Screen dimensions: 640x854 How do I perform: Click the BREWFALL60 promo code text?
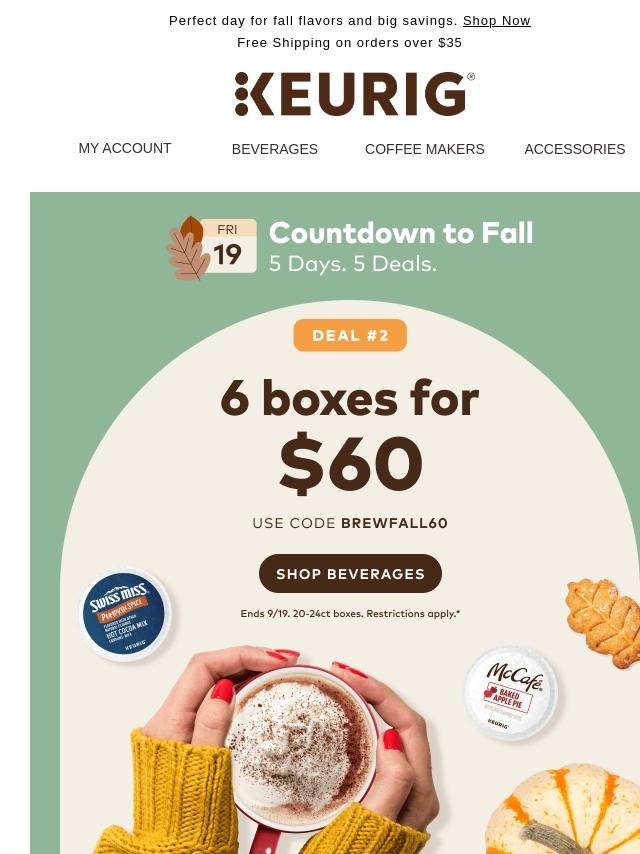(394, 523)
